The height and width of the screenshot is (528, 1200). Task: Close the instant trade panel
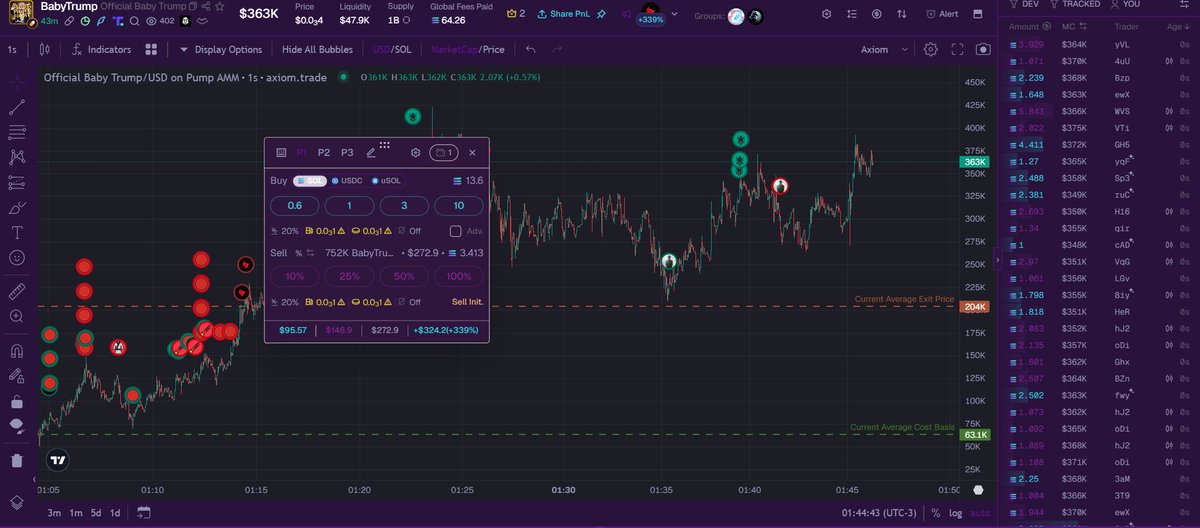pyautogui.click(x=472, y=153)
